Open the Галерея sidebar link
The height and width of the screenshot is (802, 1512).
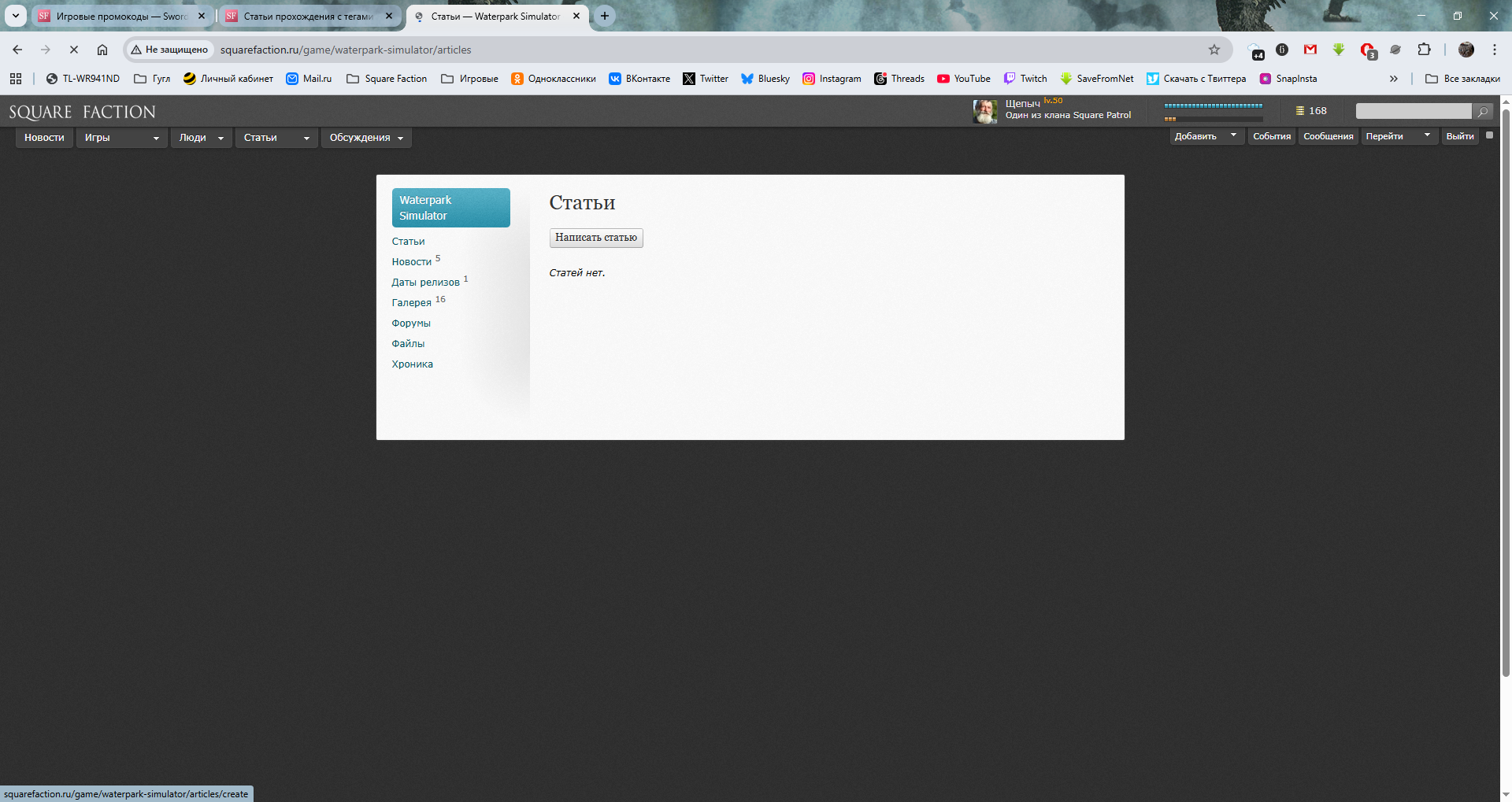(x=411, y=303)
